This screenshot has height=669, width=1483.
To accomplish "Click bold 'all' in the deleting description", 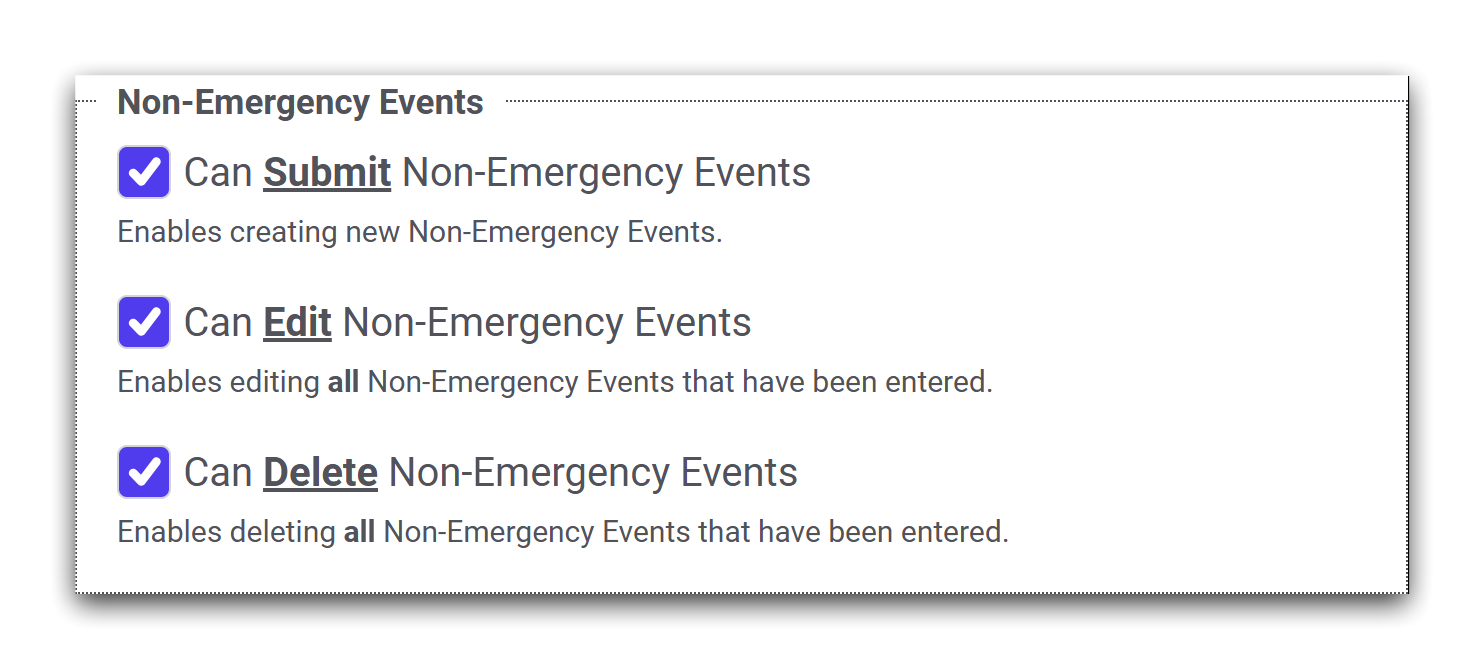I will 359,532.
